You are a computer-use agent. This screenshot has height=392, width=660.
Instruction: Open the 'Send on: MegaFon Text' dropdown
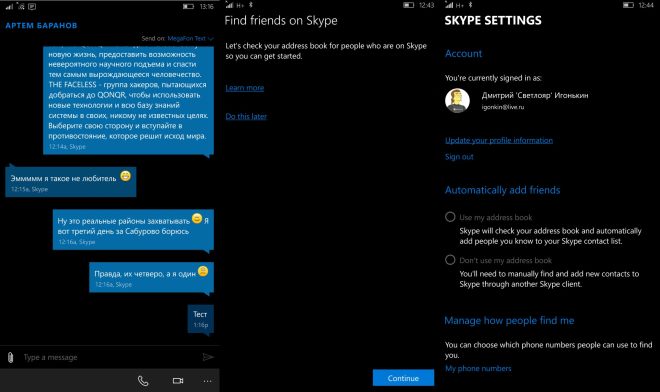tap(177, 38)
